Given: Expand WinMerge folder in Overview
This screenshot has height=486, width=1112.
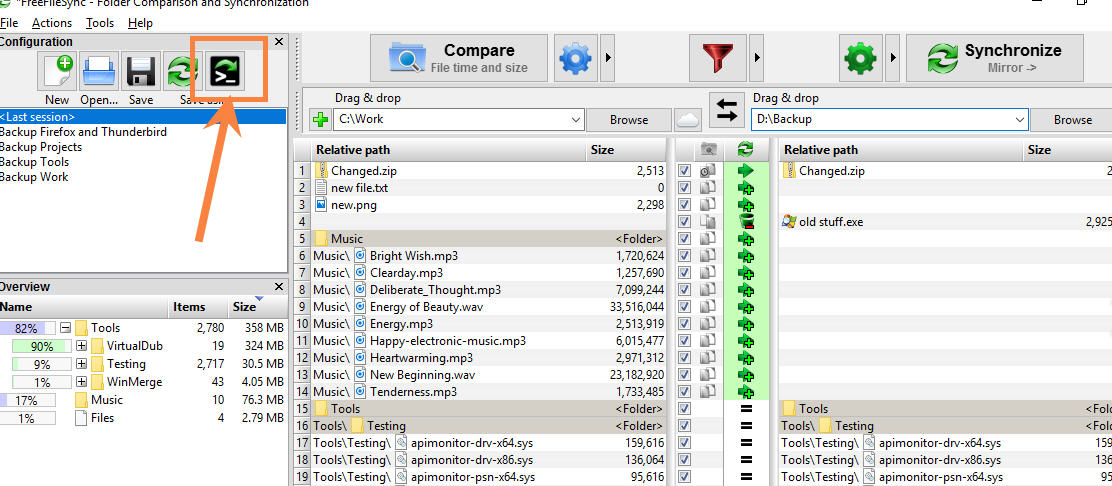Looking at the screenshot, I should point(81,382).
